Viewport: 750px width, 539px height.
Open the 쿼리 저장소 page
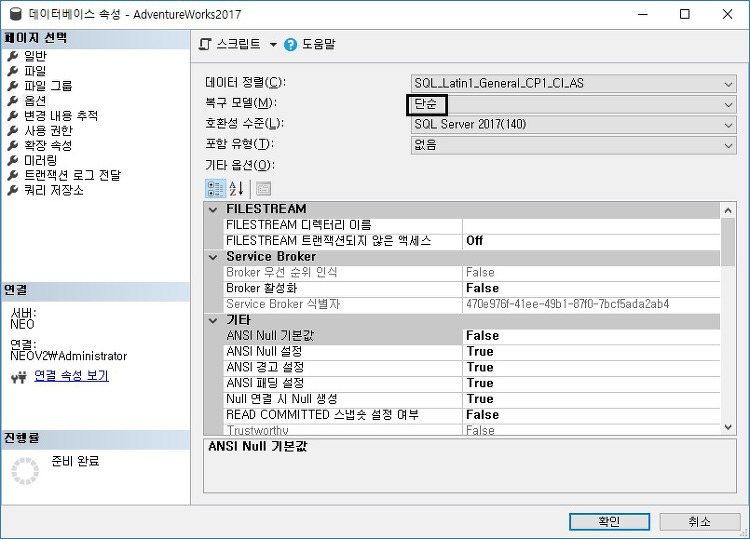click(54, 190)
